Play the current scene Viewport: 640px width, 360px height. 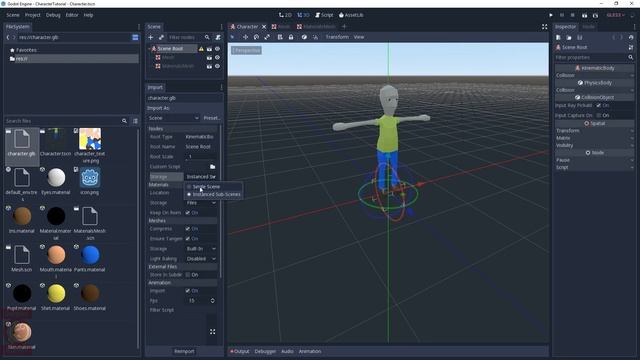(584, 15)
